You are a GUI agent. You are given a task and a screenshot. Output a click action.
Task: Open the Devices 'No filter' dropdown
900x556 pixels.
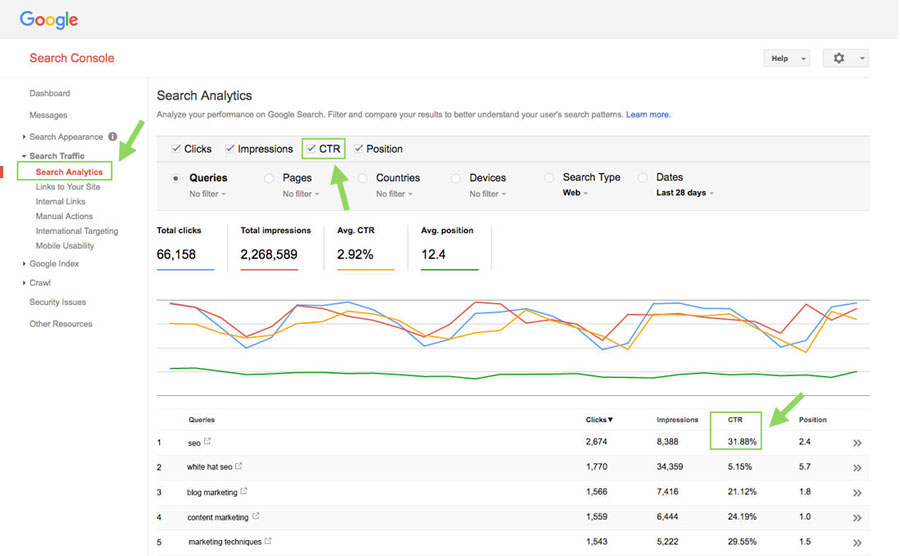point(487,194)
